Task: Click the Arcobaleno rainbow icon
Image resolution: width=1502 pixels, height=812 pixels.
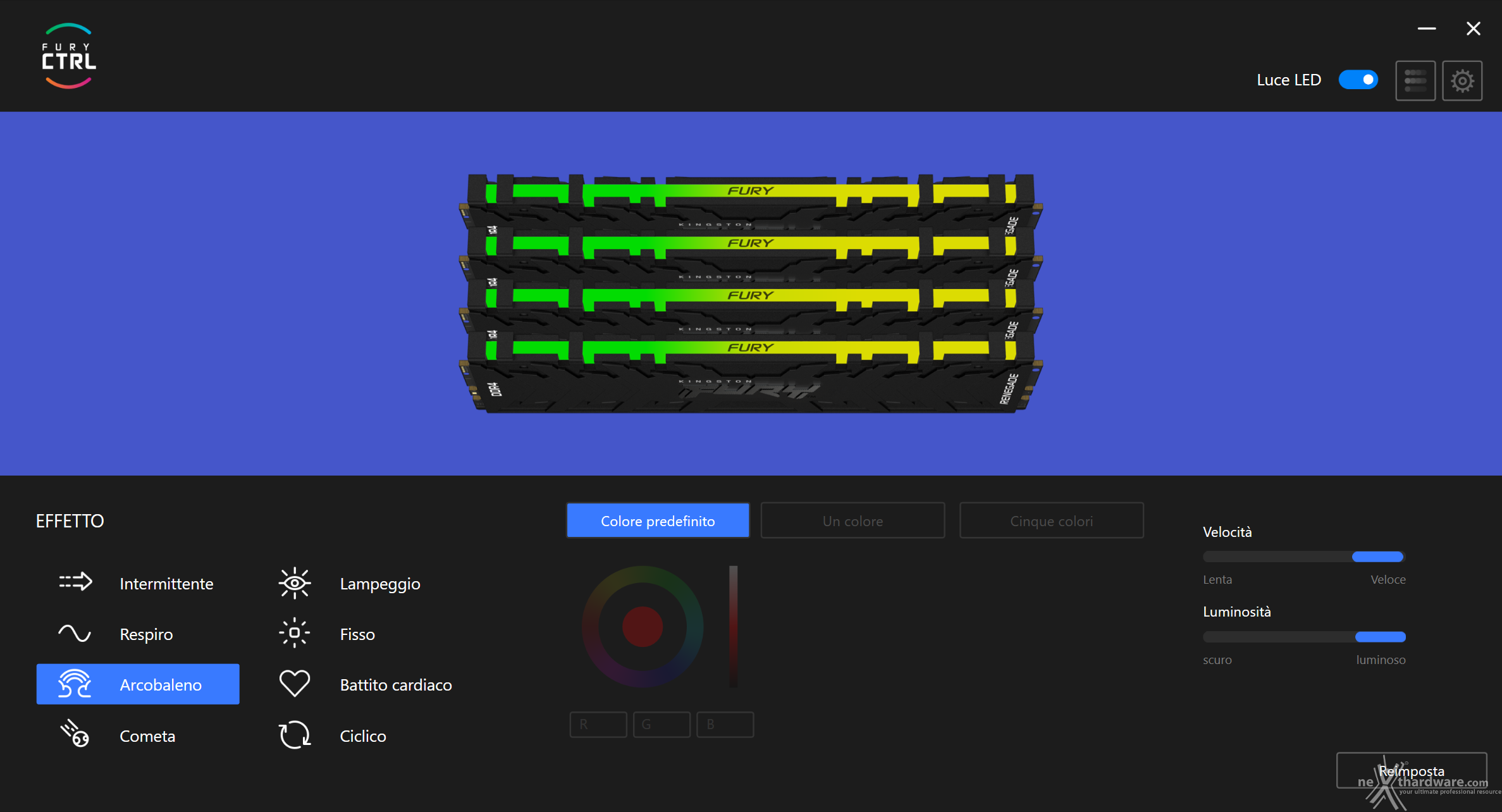Action: click(x=75, y=684)
